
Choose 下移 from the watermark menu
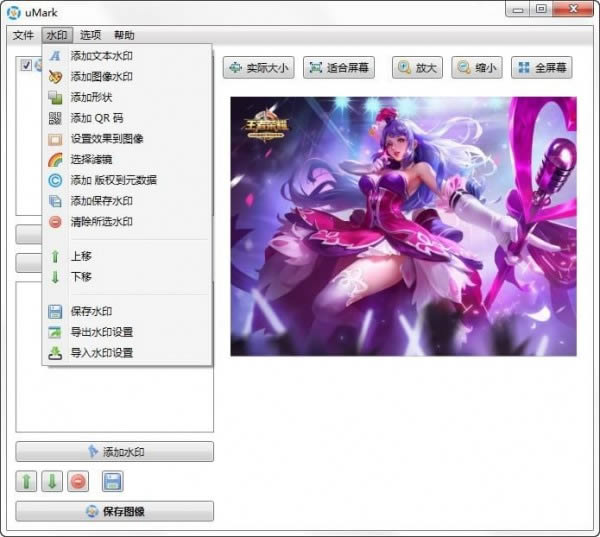[x=127, y=277]
